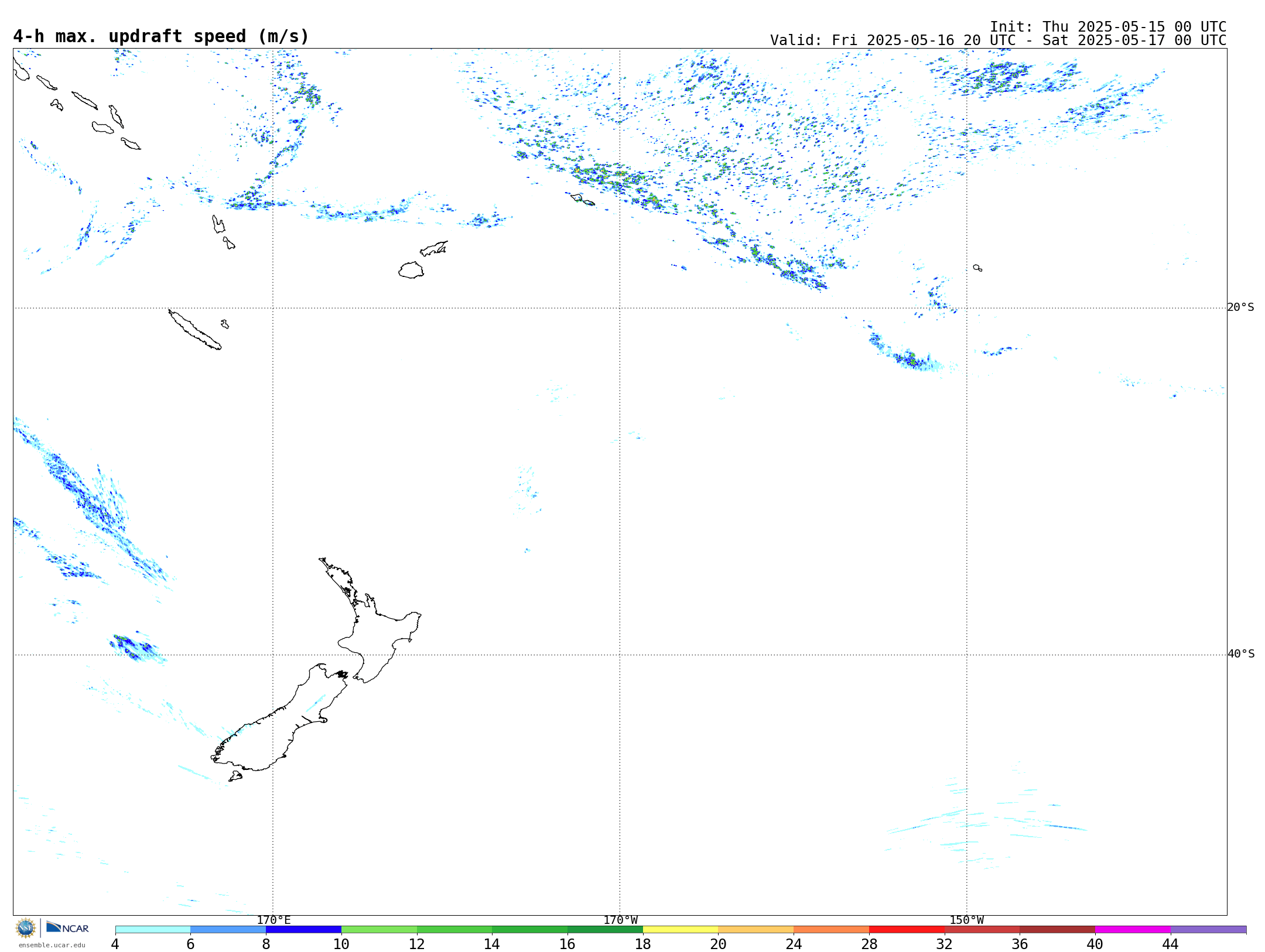Select the magenta 40–44 colorbar segment
The height and width of the screenshot is (952, 1265).
(x=1133, y=930)
